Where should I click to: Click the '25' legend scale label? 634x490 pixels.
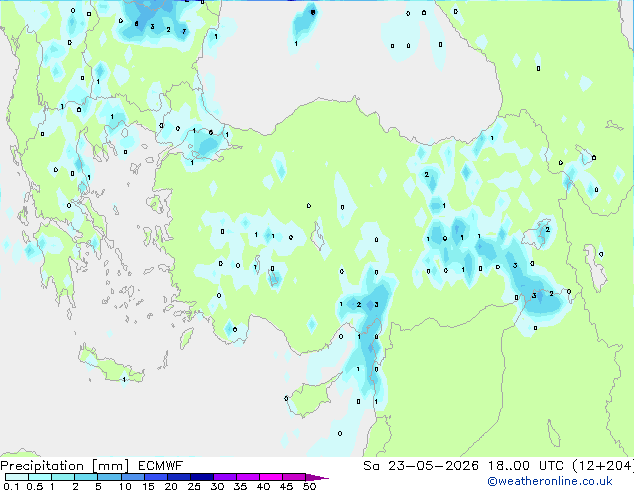point(194,486)
